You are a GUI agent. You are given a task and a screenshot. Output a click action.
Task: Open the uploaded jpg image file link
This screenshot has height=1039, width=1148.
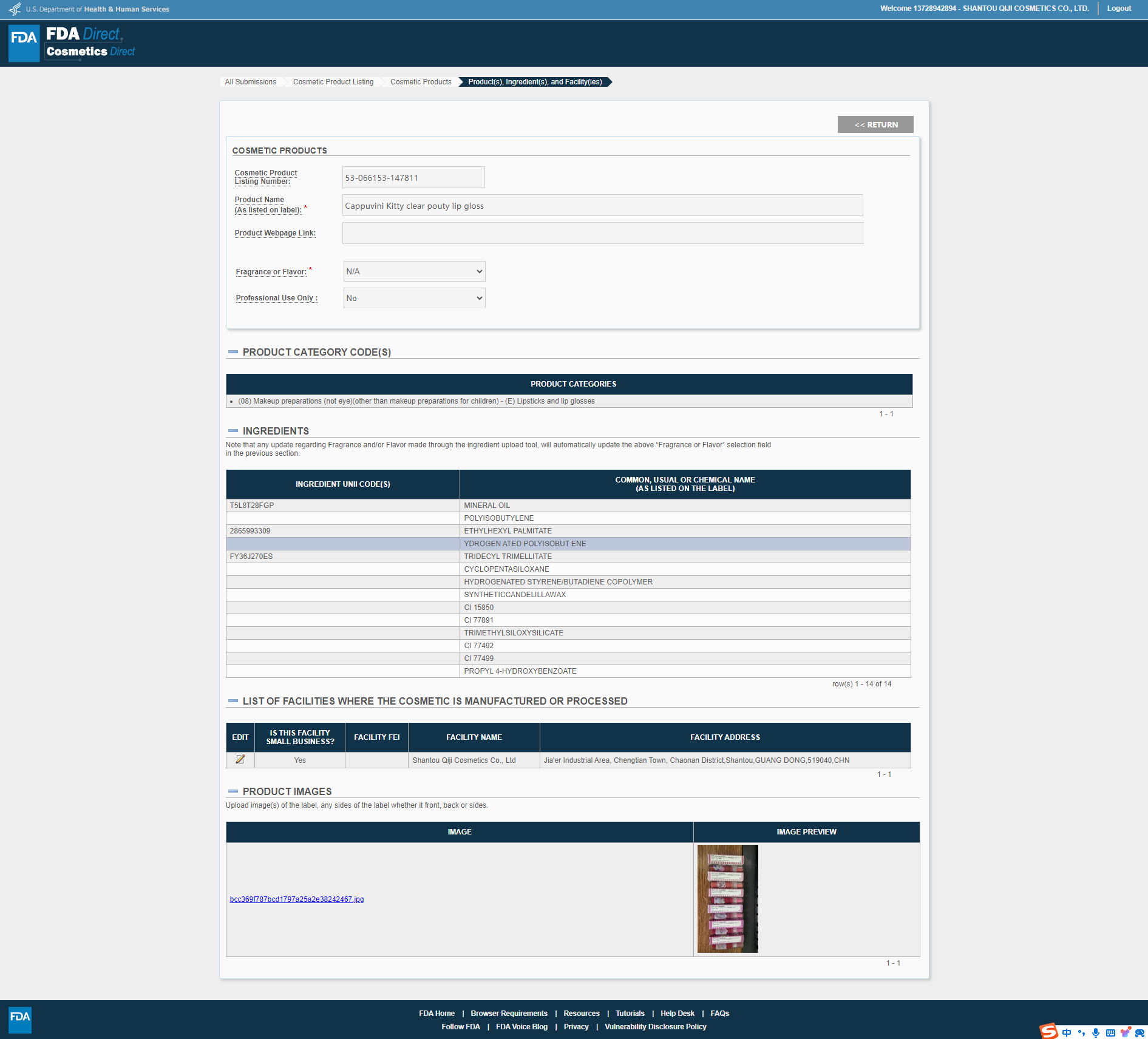pyautogui.click(x=297, y=899)
